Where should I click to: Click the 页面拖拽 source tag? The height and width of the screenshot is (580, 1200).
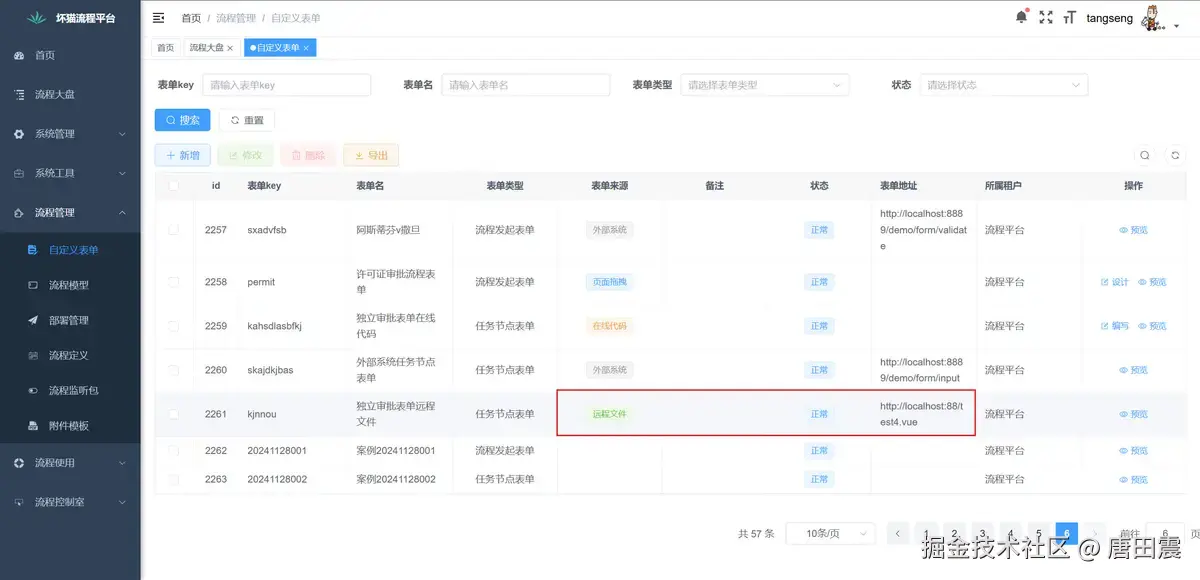[609, 282]
